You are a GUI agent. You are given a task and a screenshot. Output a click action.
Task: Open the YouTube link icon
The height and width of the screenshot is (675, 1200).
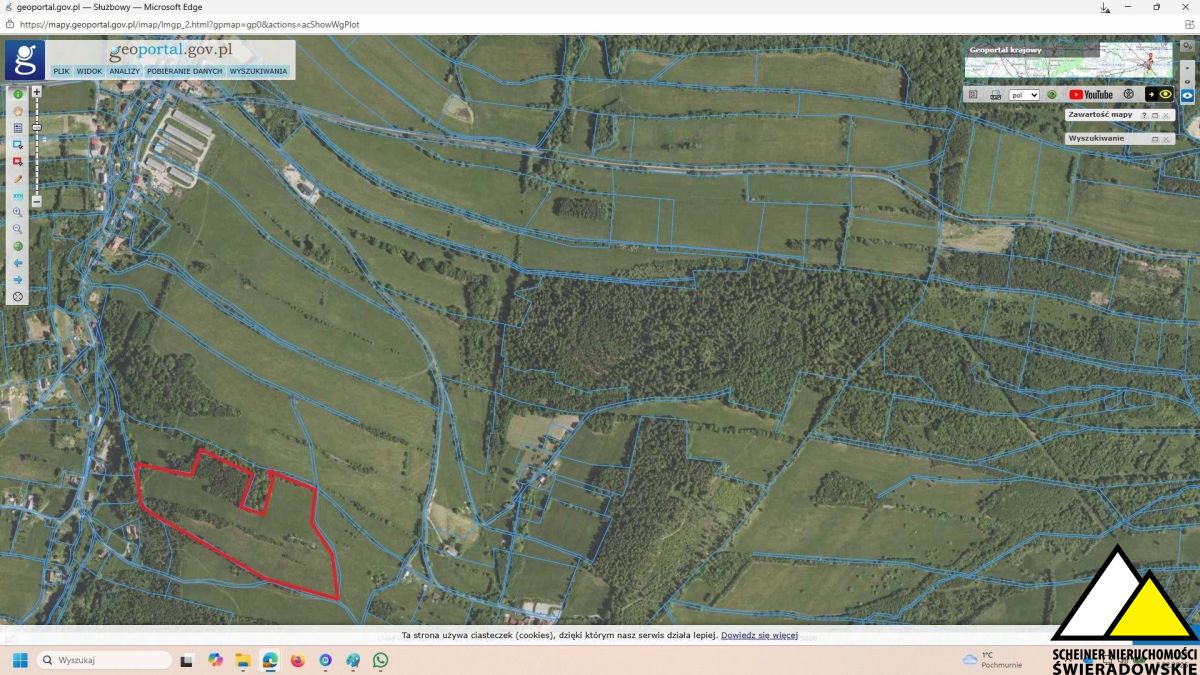coord(1090,94)
